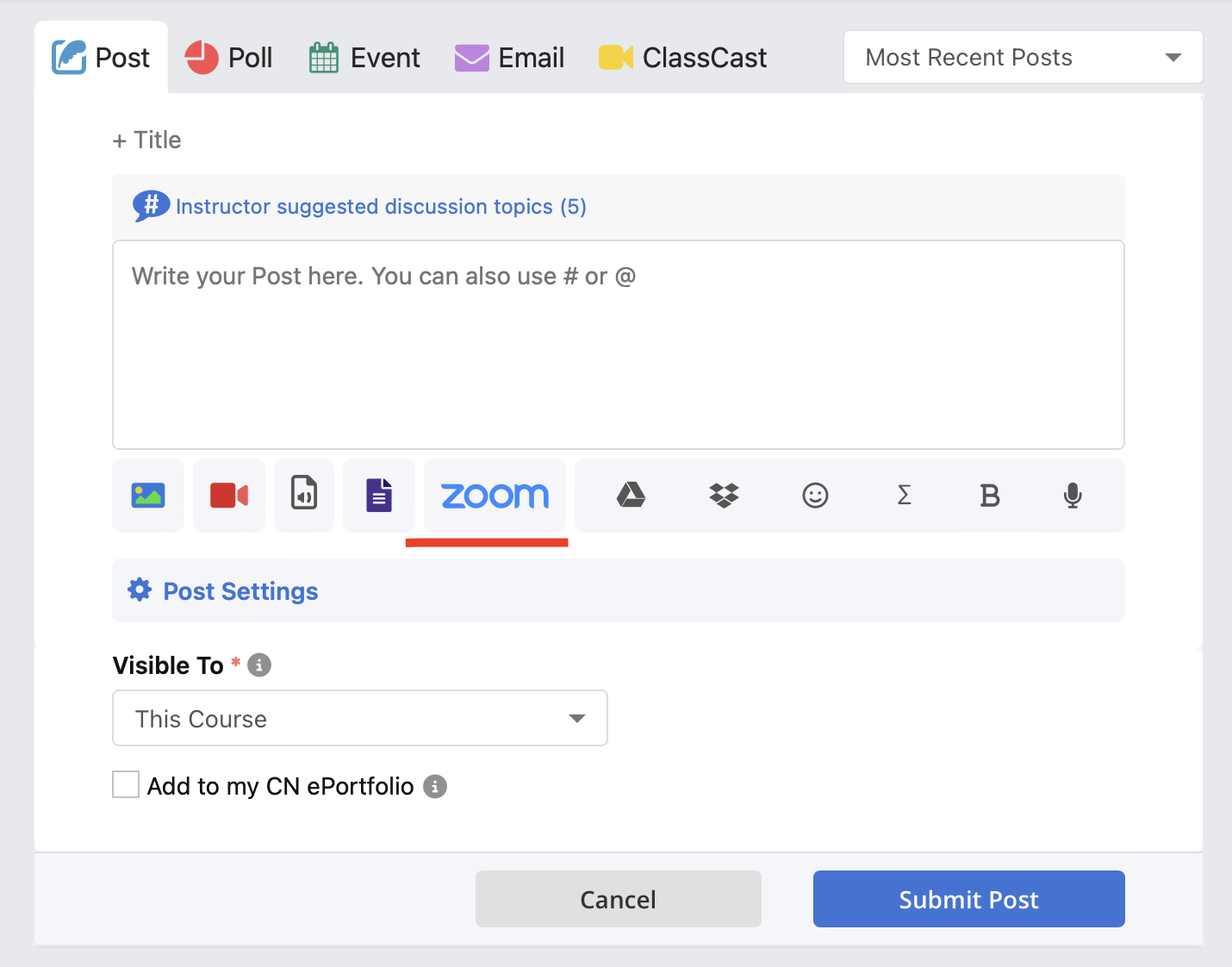The image size is (1232, 967).
Task: Insert an equation with the sigma icon
Action: pos(904,495)
